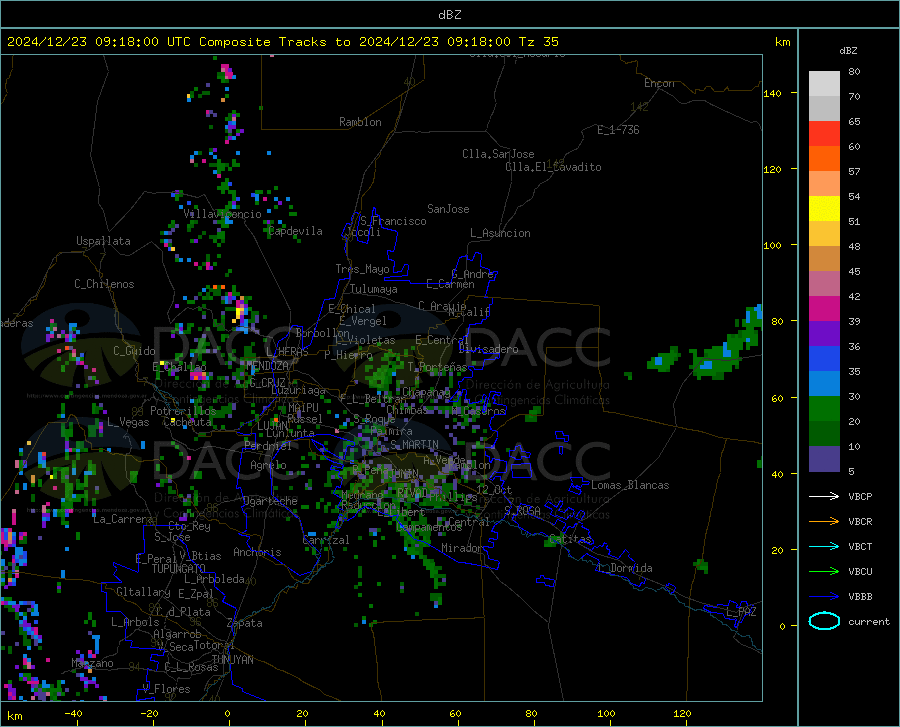Click the 'VBBB' legend label

(x=860, y=597)
